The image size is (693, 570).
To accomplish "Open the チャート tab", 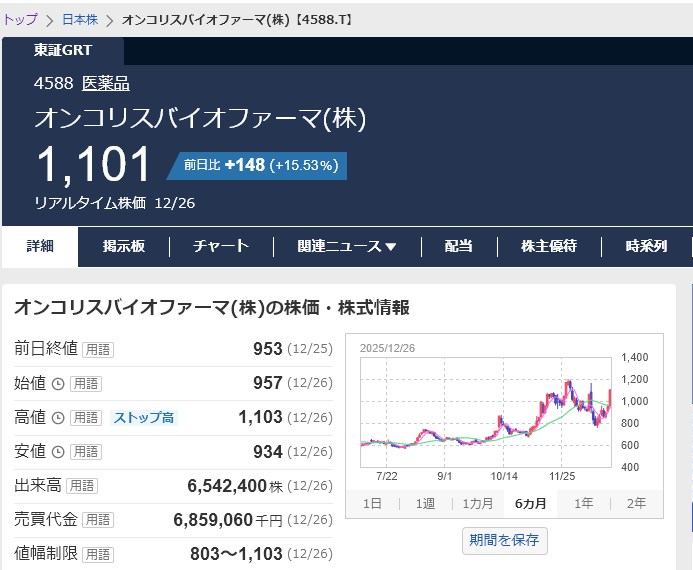I will coord(221,246).
